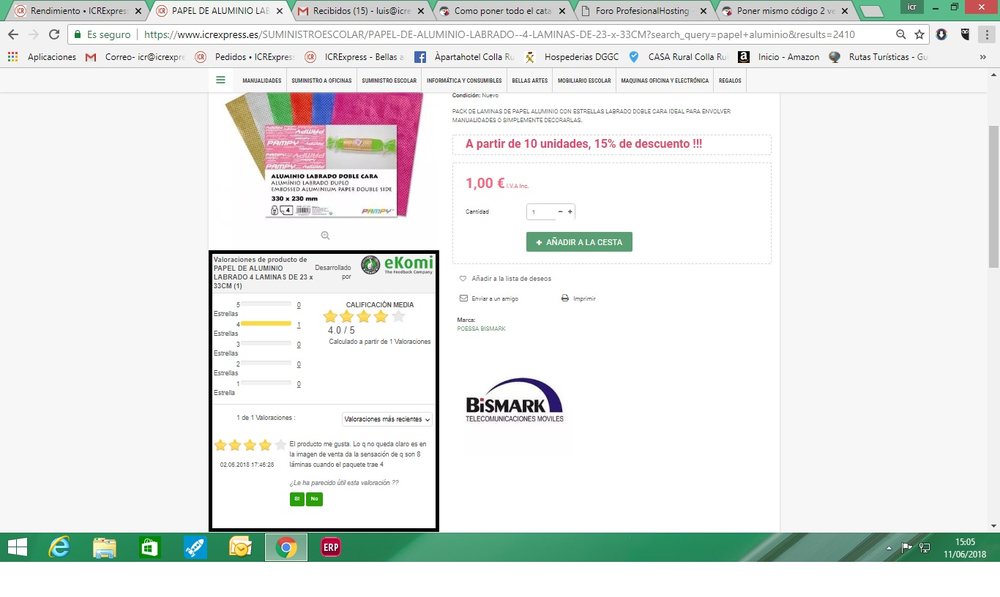Click the AÑADIR A LA CESTA button

pyautogui.click(x=579, y=242)
